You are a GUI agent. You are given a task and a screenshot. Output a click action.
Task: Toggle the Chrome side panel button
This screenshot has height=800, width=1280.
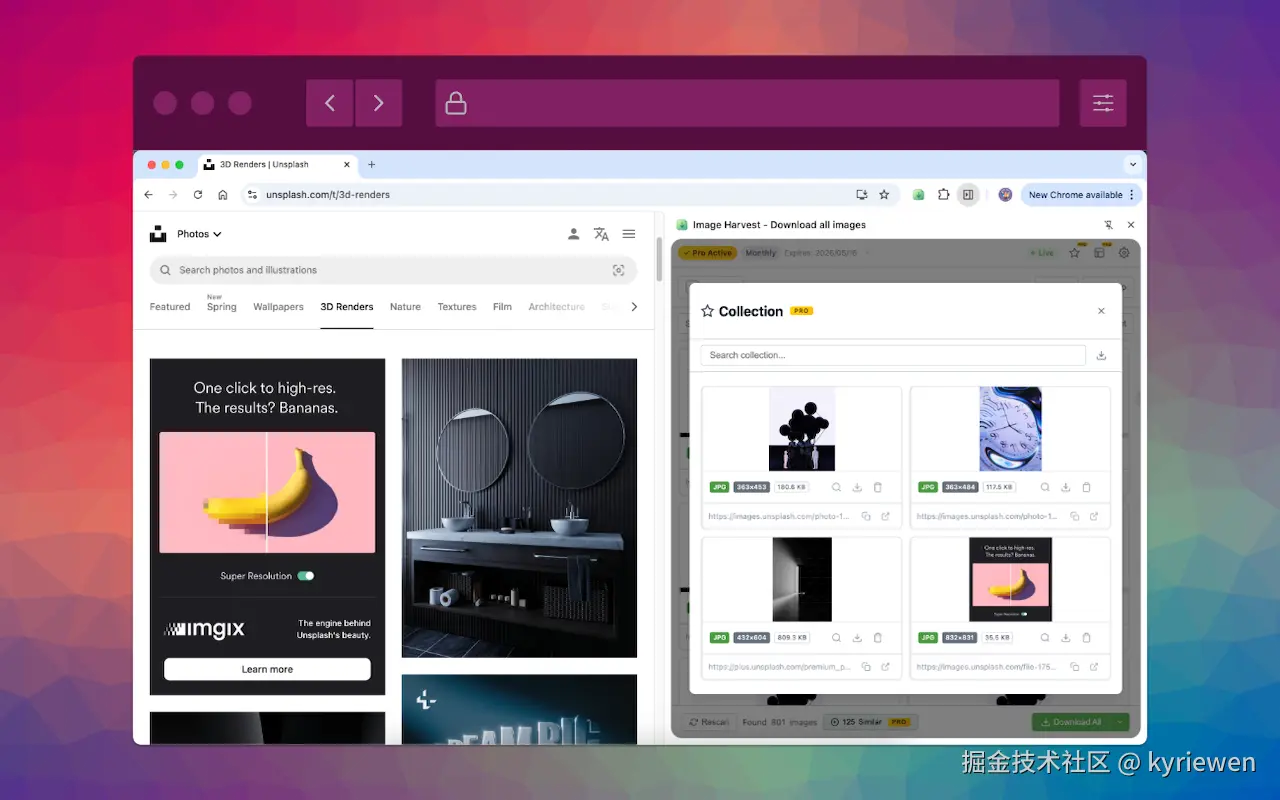click(967, 195)
